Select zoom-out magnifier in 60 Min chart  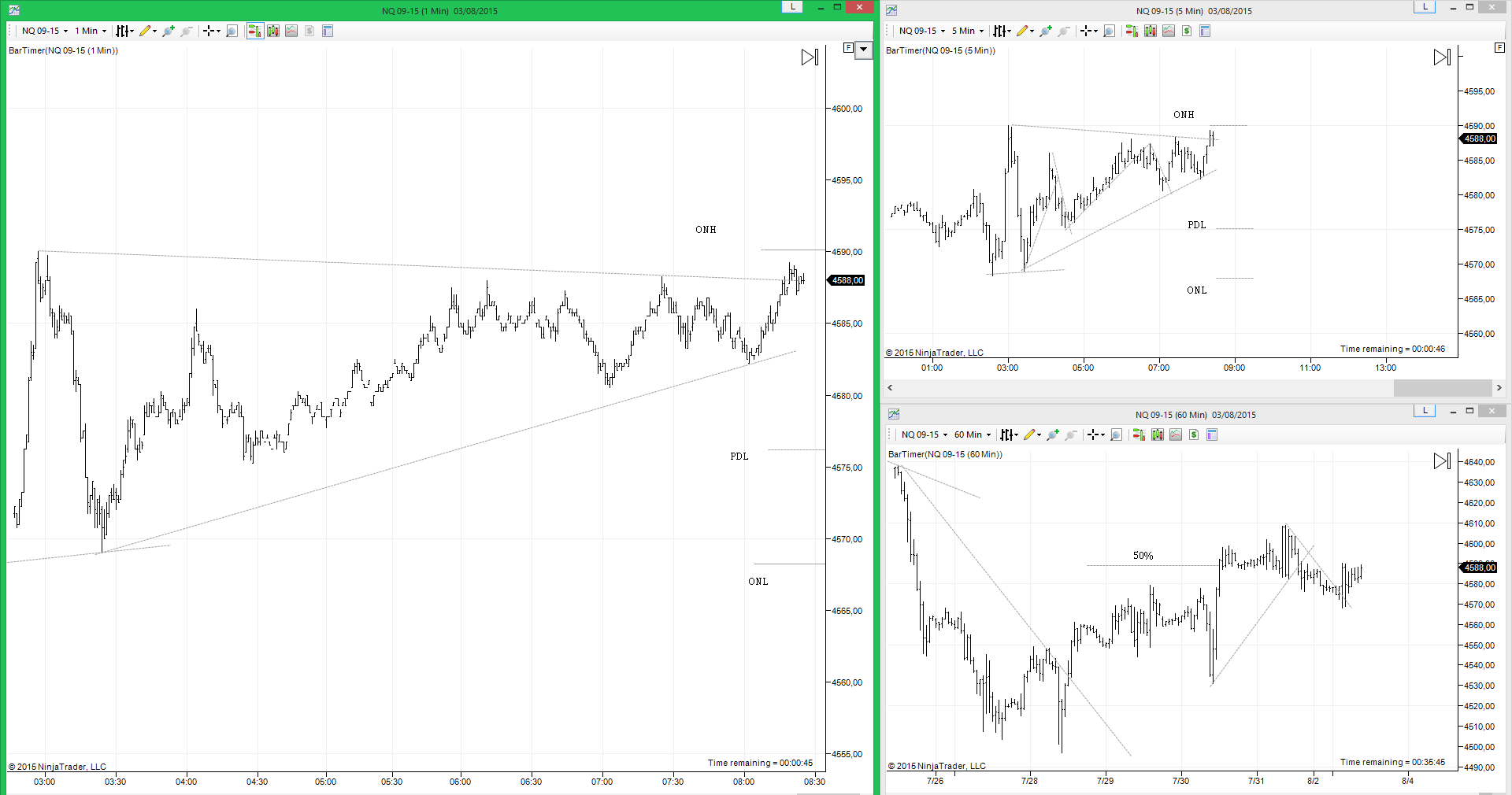click(x=1071, y=434)
